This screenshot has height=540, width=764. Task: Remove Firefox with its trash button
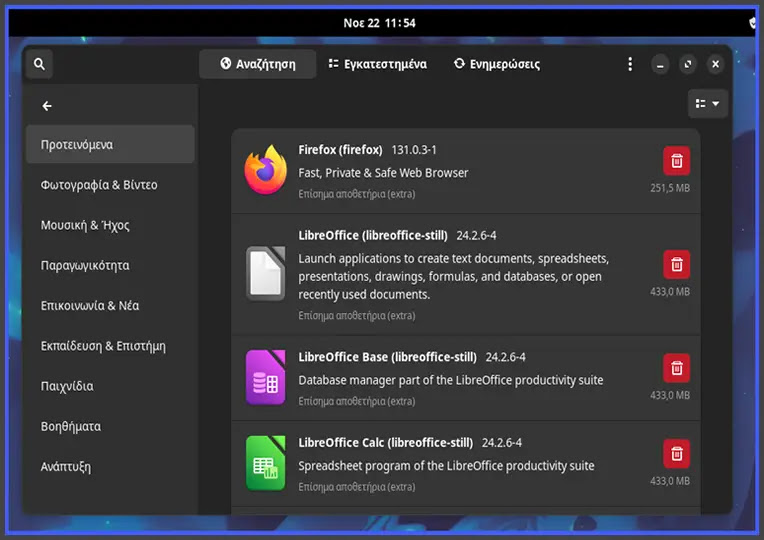pyautogui.click(x=676, y=161)
